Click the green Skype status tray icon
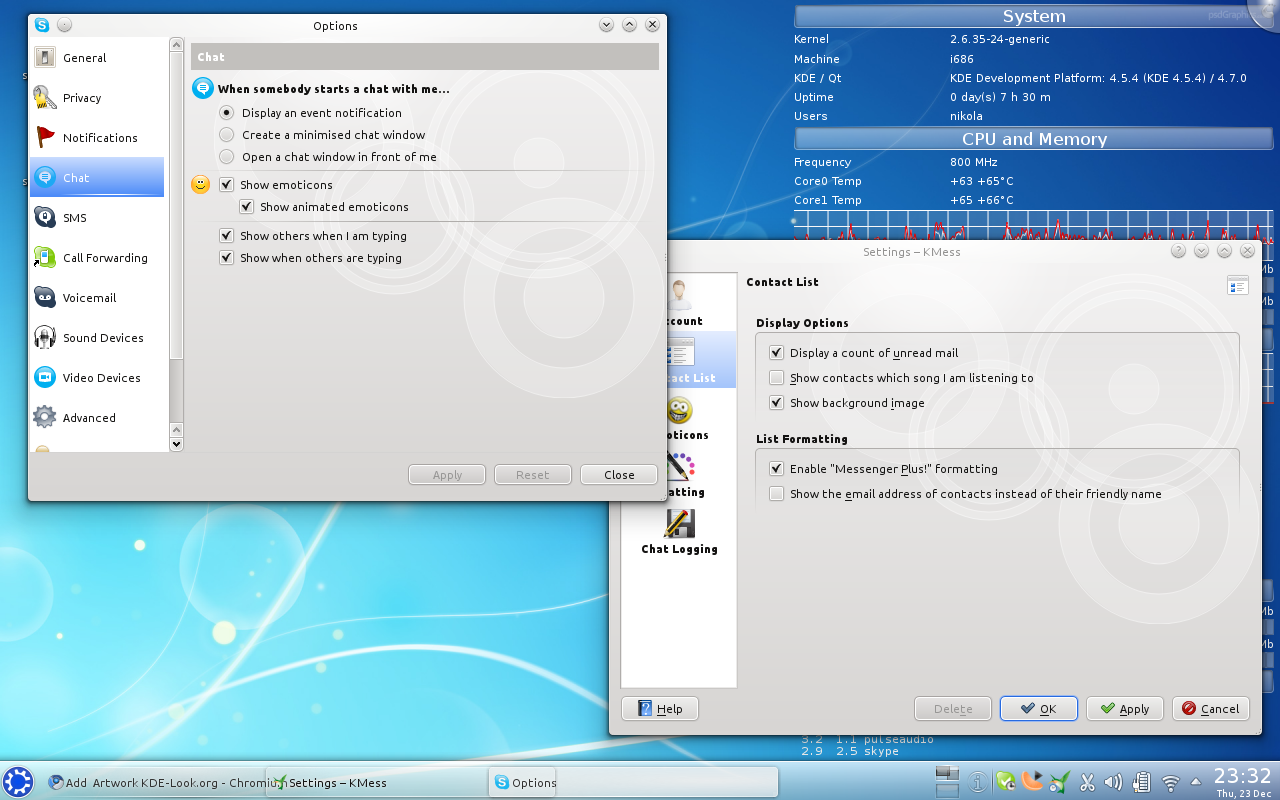 pos(1006,782)
